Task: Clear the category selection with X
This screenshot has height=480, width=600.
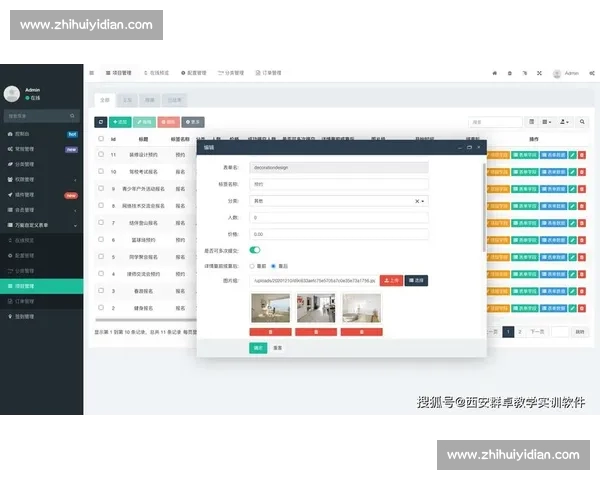Action: (417, 201)
